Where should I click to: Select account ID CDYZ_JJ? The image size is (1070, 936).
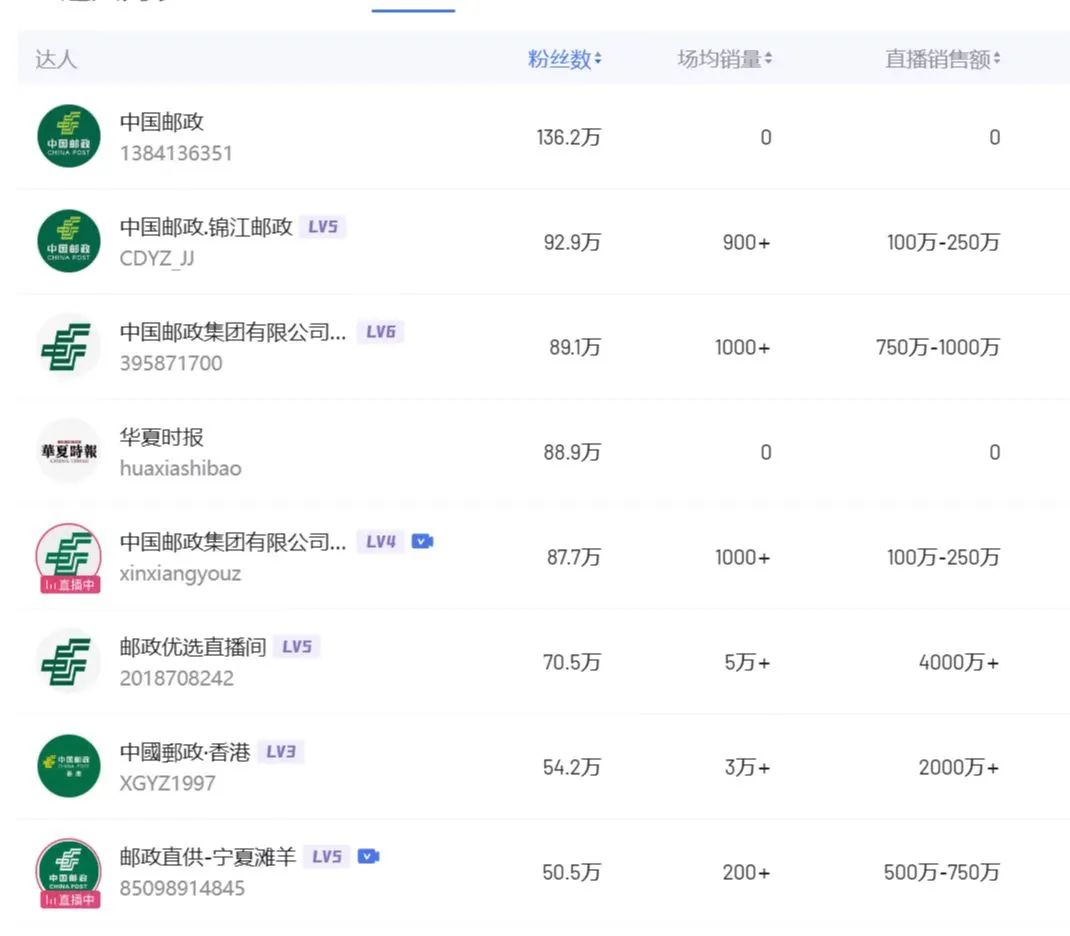pos(157,259)
